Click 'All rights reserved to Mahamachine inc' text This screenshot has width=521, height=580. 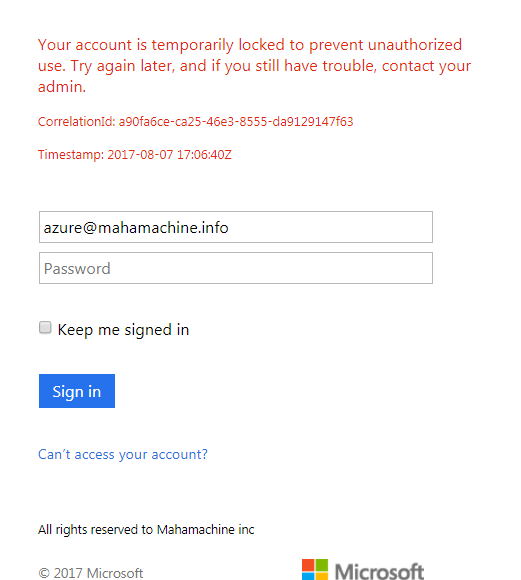(x=146, y=529)
